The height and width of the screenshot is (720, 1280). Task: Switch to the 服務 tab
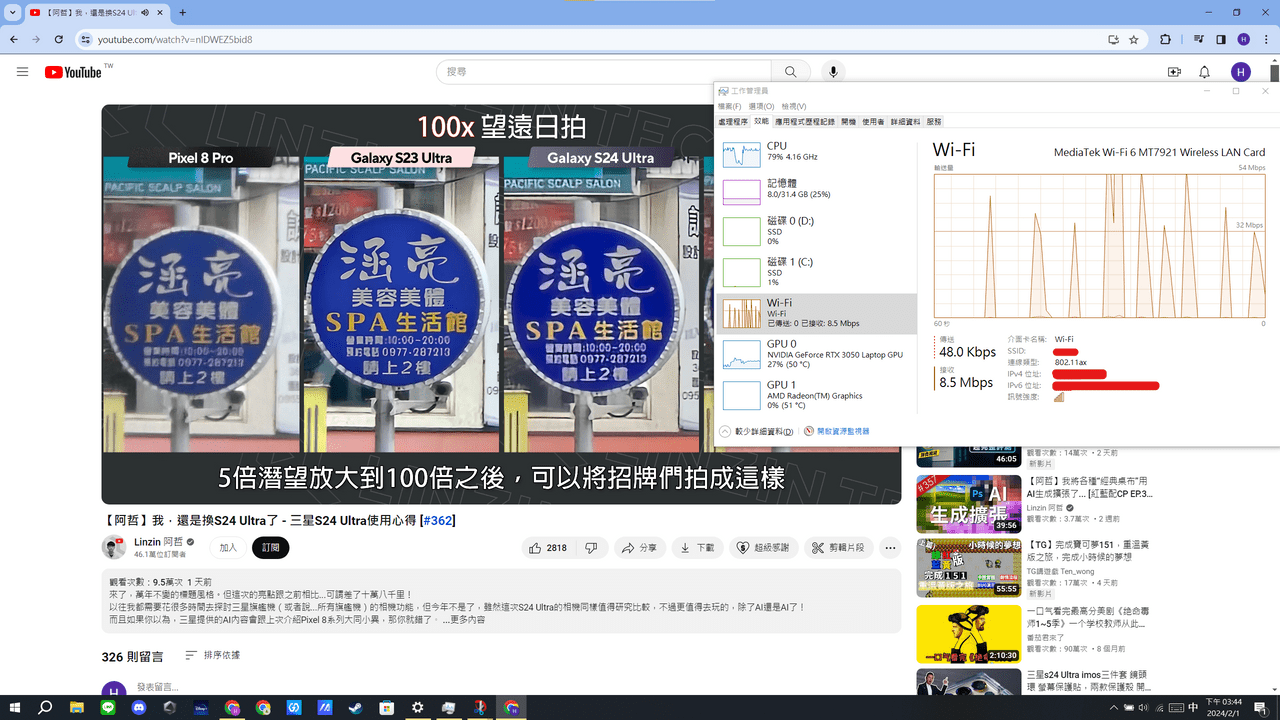pos(934,121)
